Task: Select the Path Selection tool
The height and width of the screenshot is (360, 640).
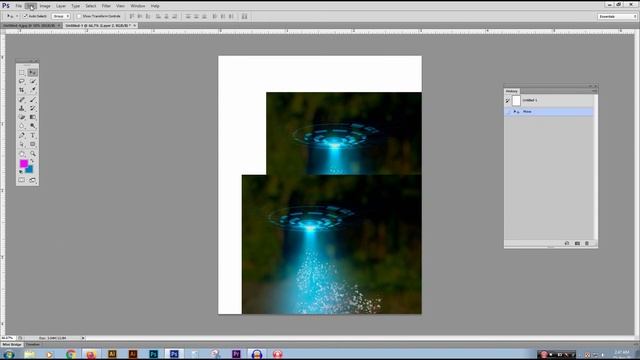Action: click(x=22, y=144)
